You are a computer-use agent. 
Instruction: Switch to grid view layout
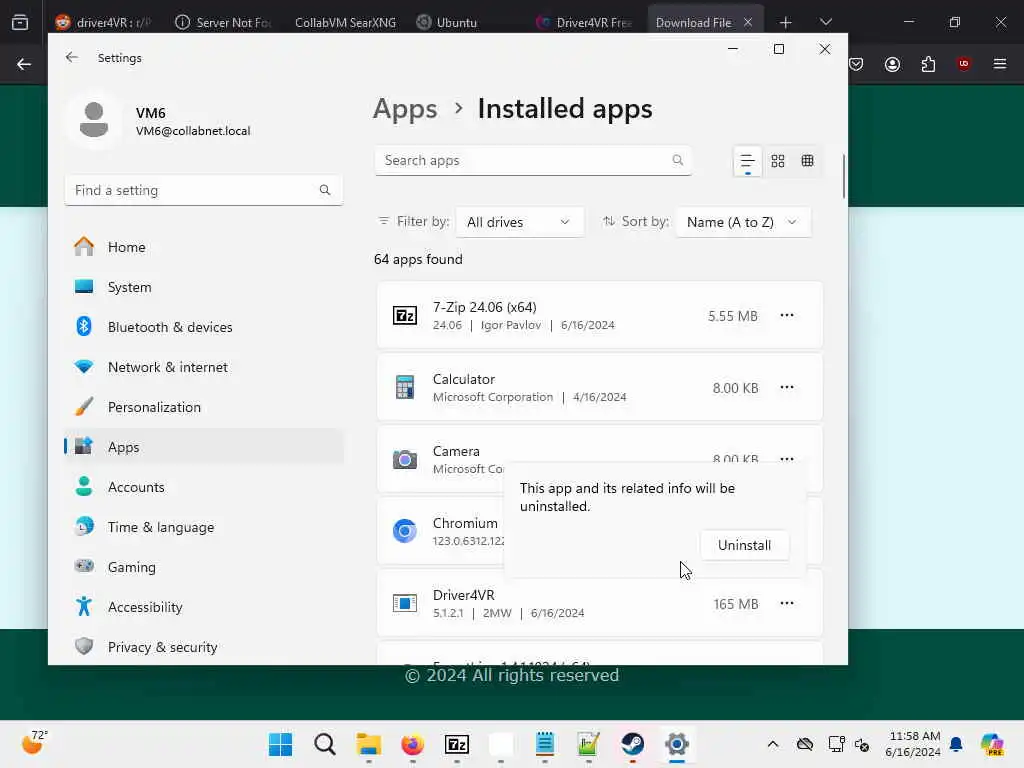click(x=778, y=161)
